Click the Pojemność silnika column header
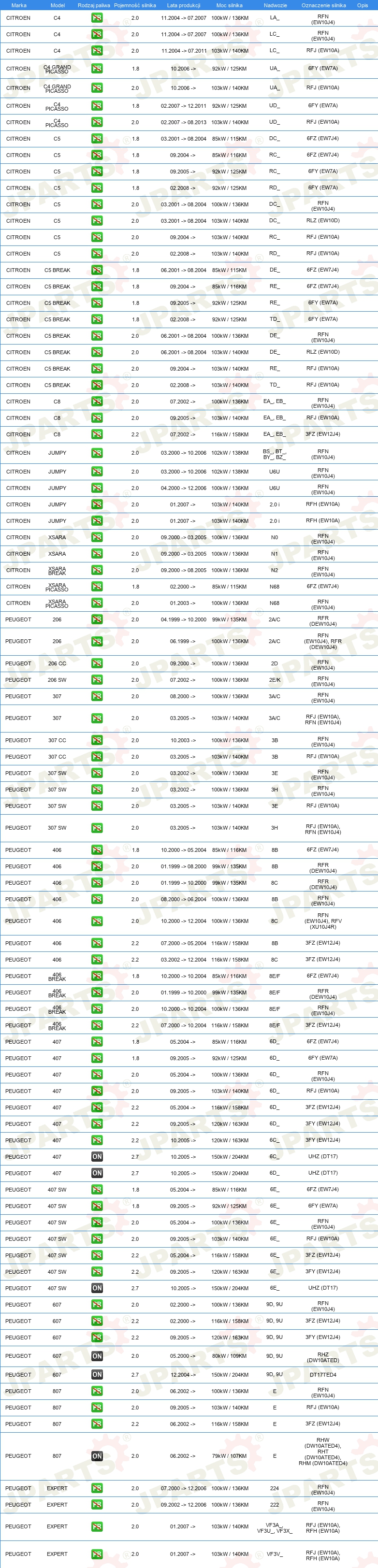Screen dimensions: 378x1568 (135, 5)
